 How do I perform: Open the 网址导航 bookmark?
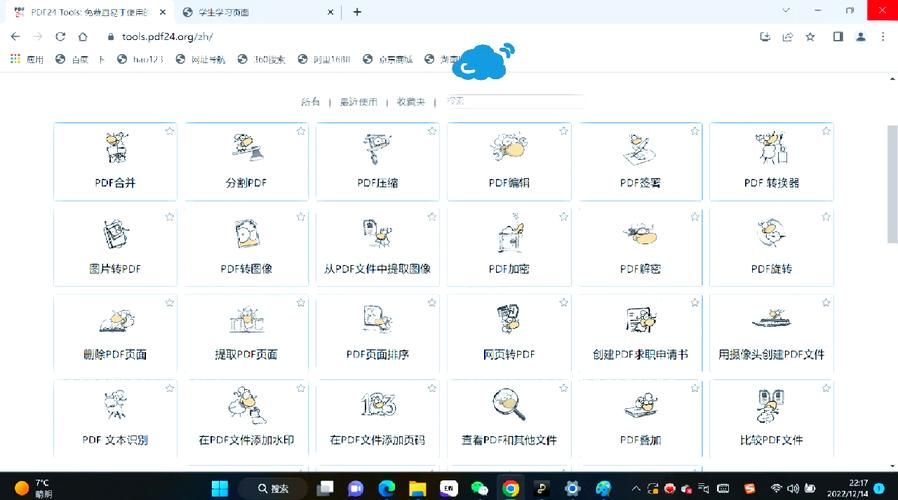[200, 59]
